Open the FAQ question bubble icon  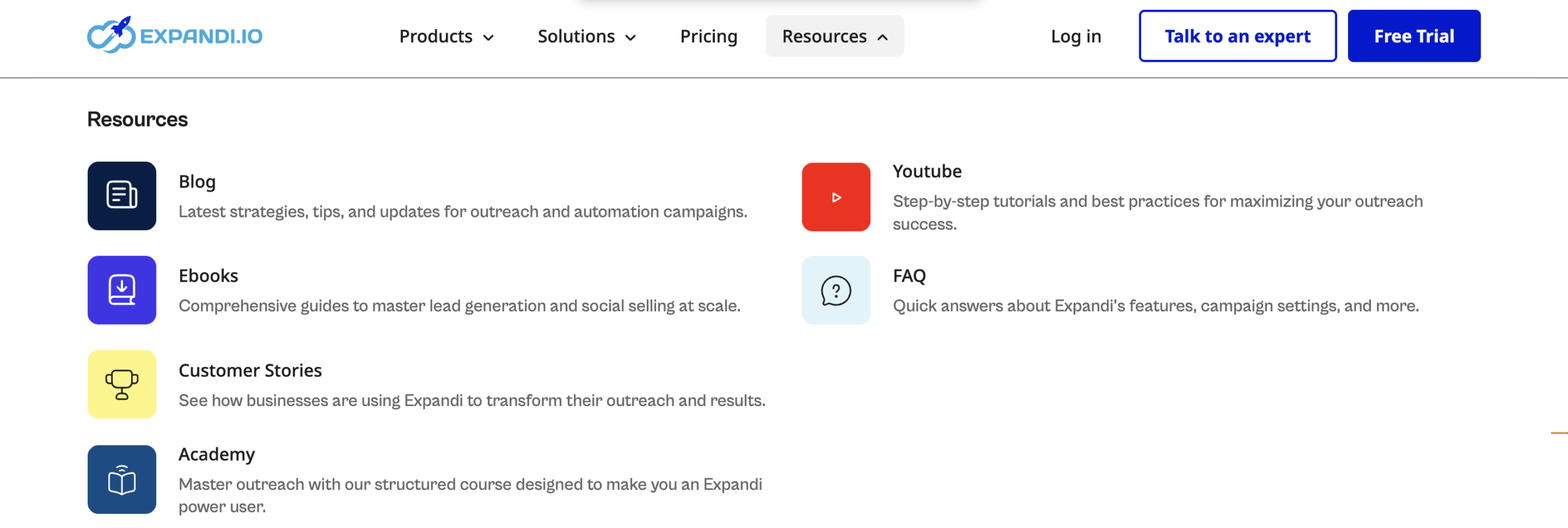pos(836,290)
